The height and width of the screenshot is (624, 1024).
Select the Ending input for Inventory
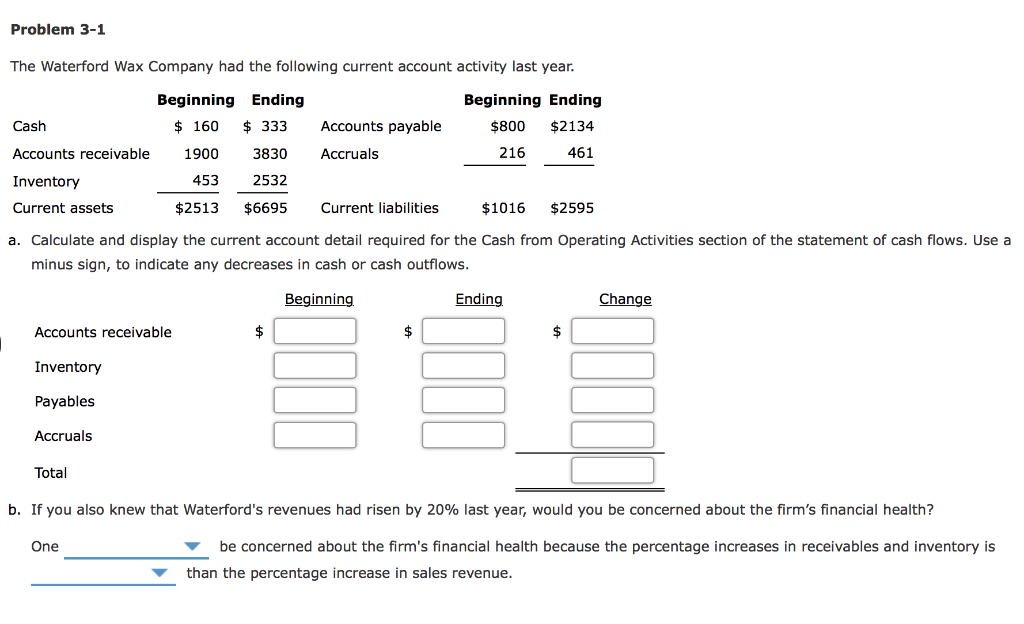463,365
